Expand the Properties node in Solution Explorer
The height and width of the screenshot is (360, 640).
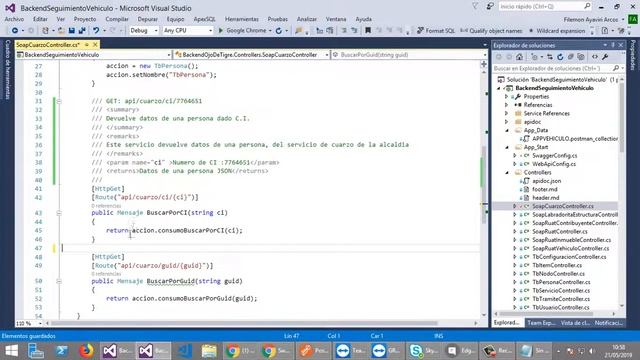pyautogui.click(x=507, y=97)
